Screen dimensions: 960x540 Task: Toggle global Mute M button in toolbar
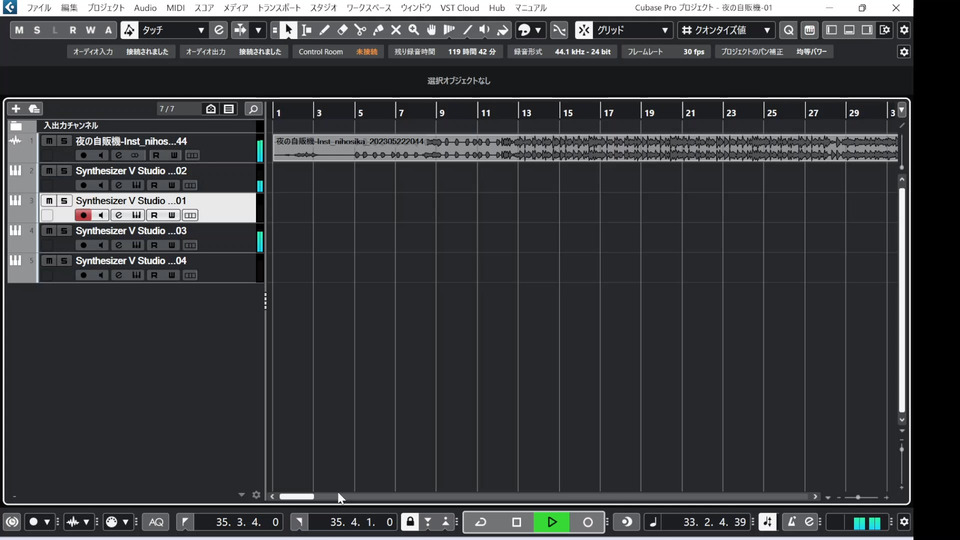click(x=19, y=30)
